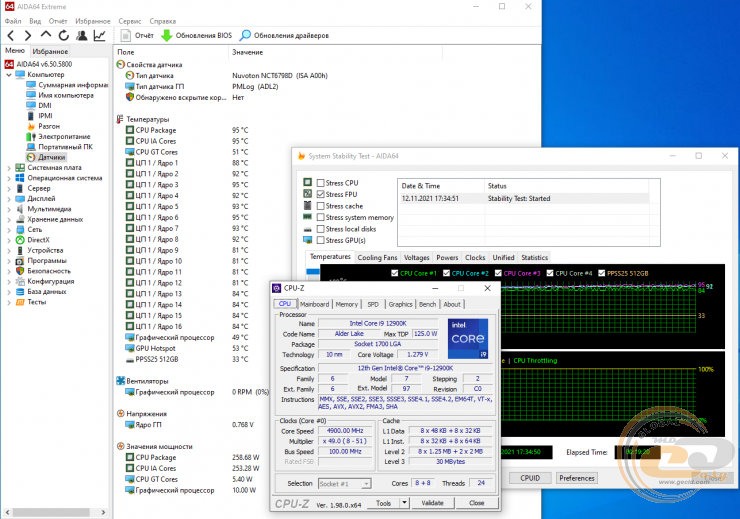This screenshot has height=519, width=740.
Task: Click the Поле column header
Action: (x=171, y=52)
